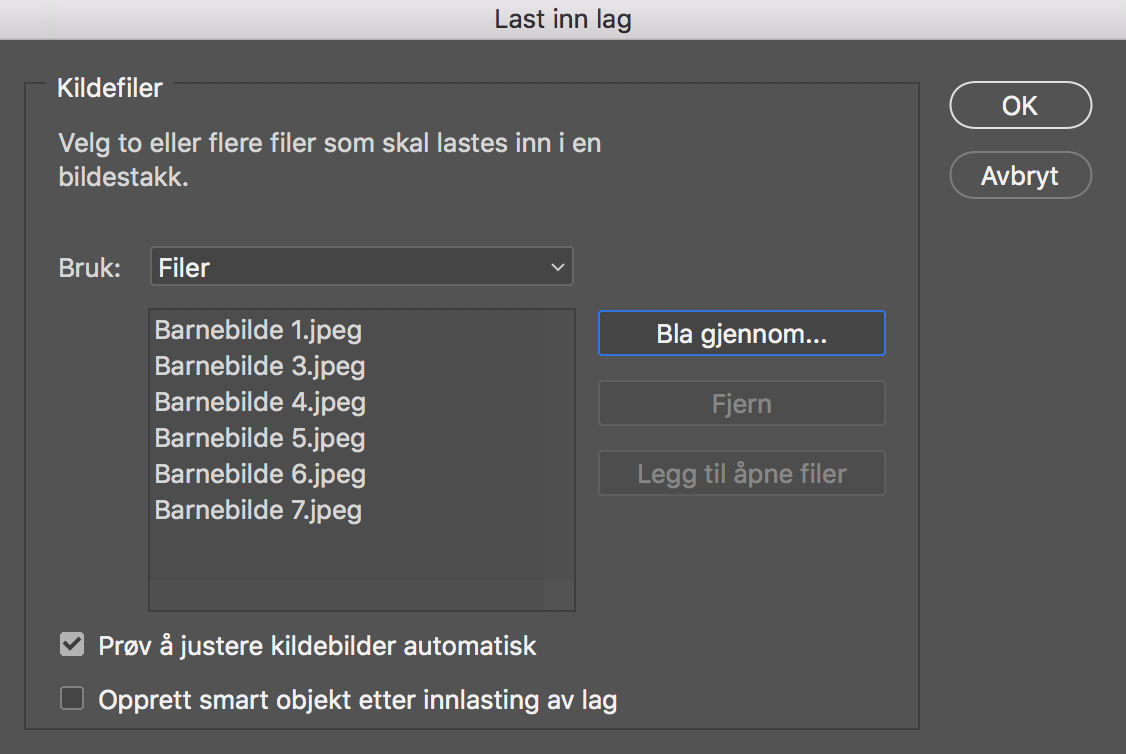Choose the file Barnebilde 4.jpeg

point(260,402)
